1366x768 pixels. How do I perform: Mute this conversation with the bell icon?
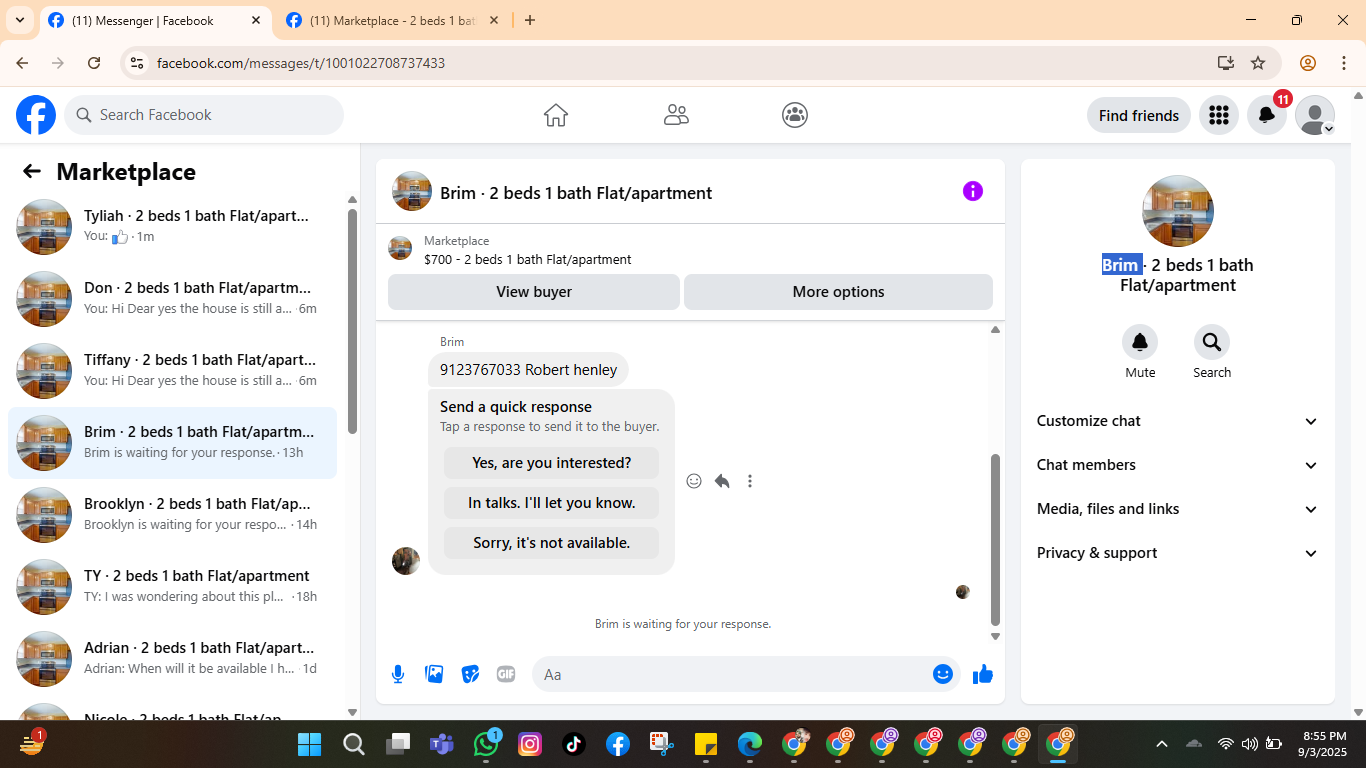(1140, 343)
